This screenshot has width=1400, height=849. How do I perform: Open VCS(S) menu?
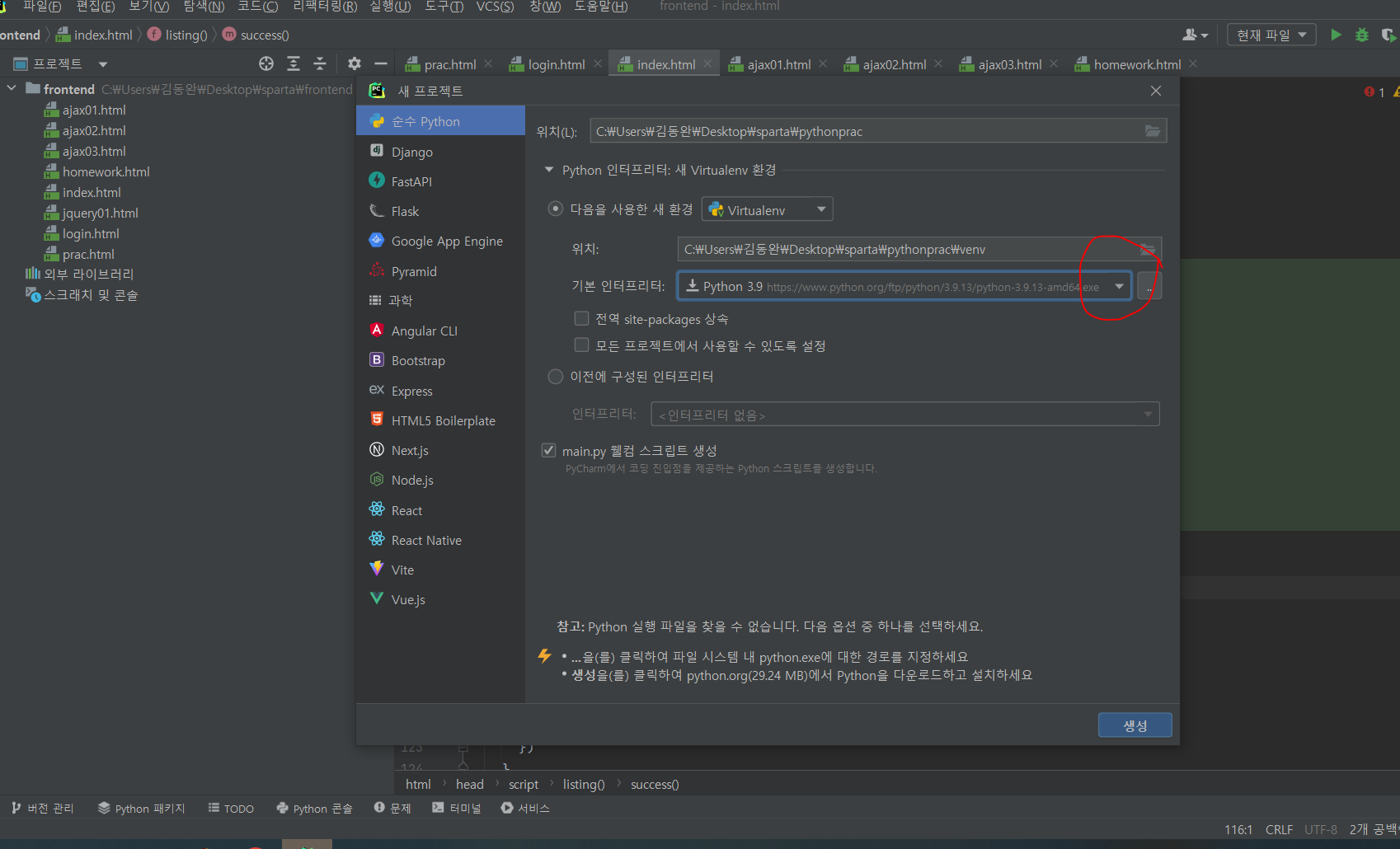[x=495, y=7]
